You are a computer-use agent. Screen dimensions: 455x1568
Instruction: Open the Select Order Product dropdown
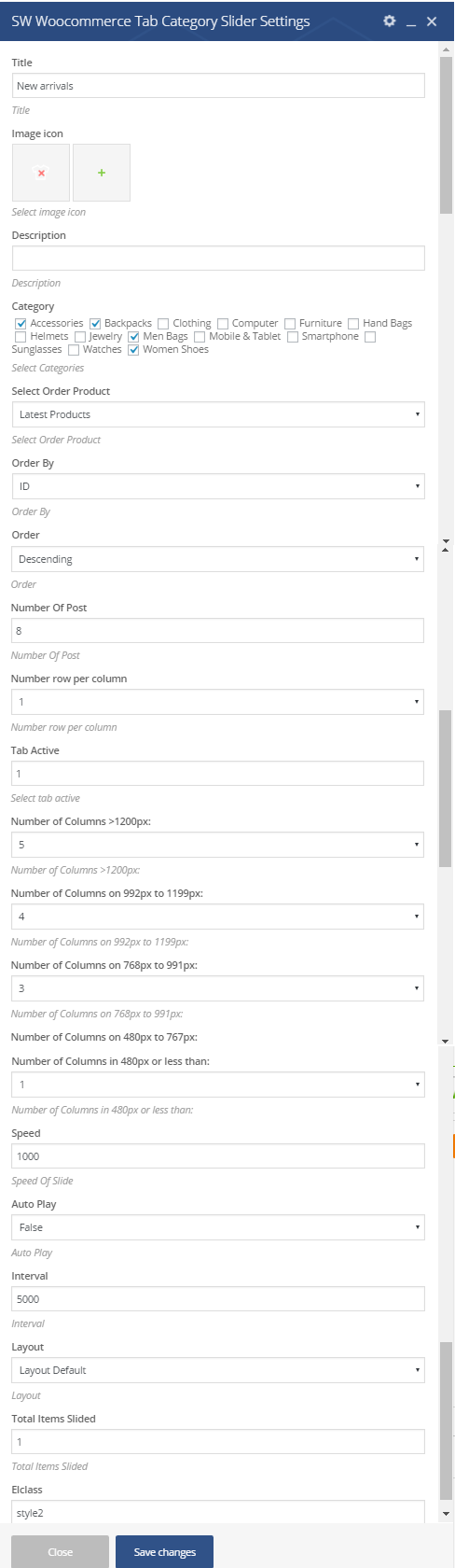click(218, 414)
